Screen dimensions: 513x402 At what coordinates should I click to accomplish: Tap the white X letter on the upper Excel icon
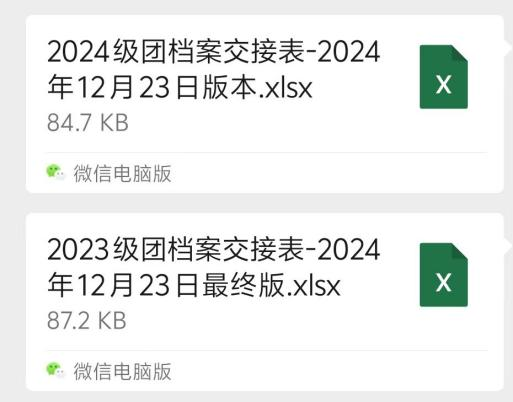[444, 84]
